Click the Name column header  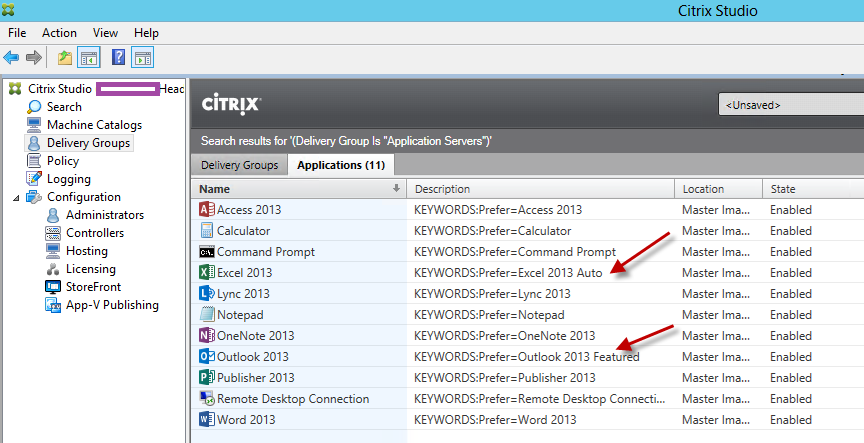pos(299,188)
